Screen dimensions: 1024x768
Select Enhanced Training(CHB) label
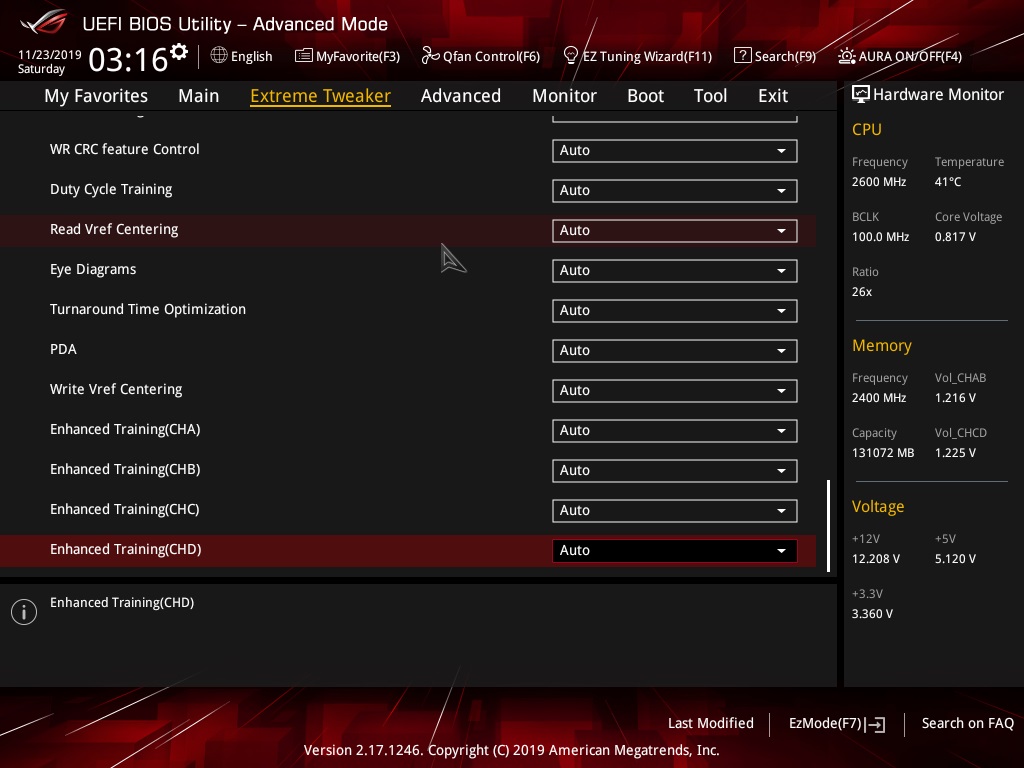(125, 470)
